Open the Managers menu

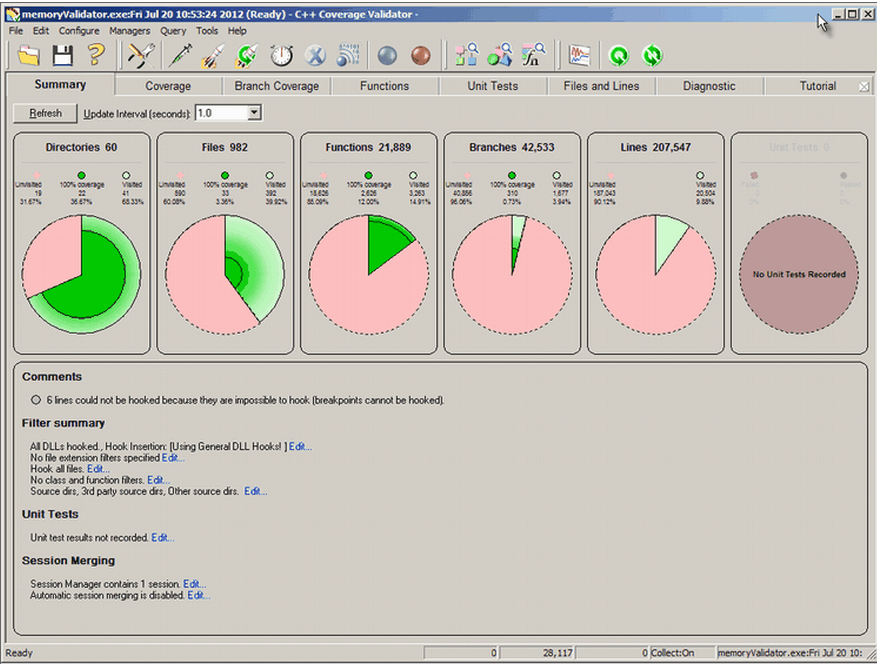(130, 31)
